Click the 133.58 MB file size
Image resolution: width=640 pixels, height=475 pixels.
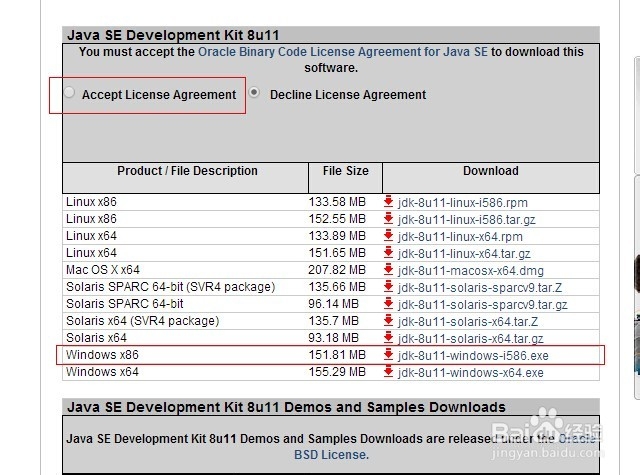337,202
